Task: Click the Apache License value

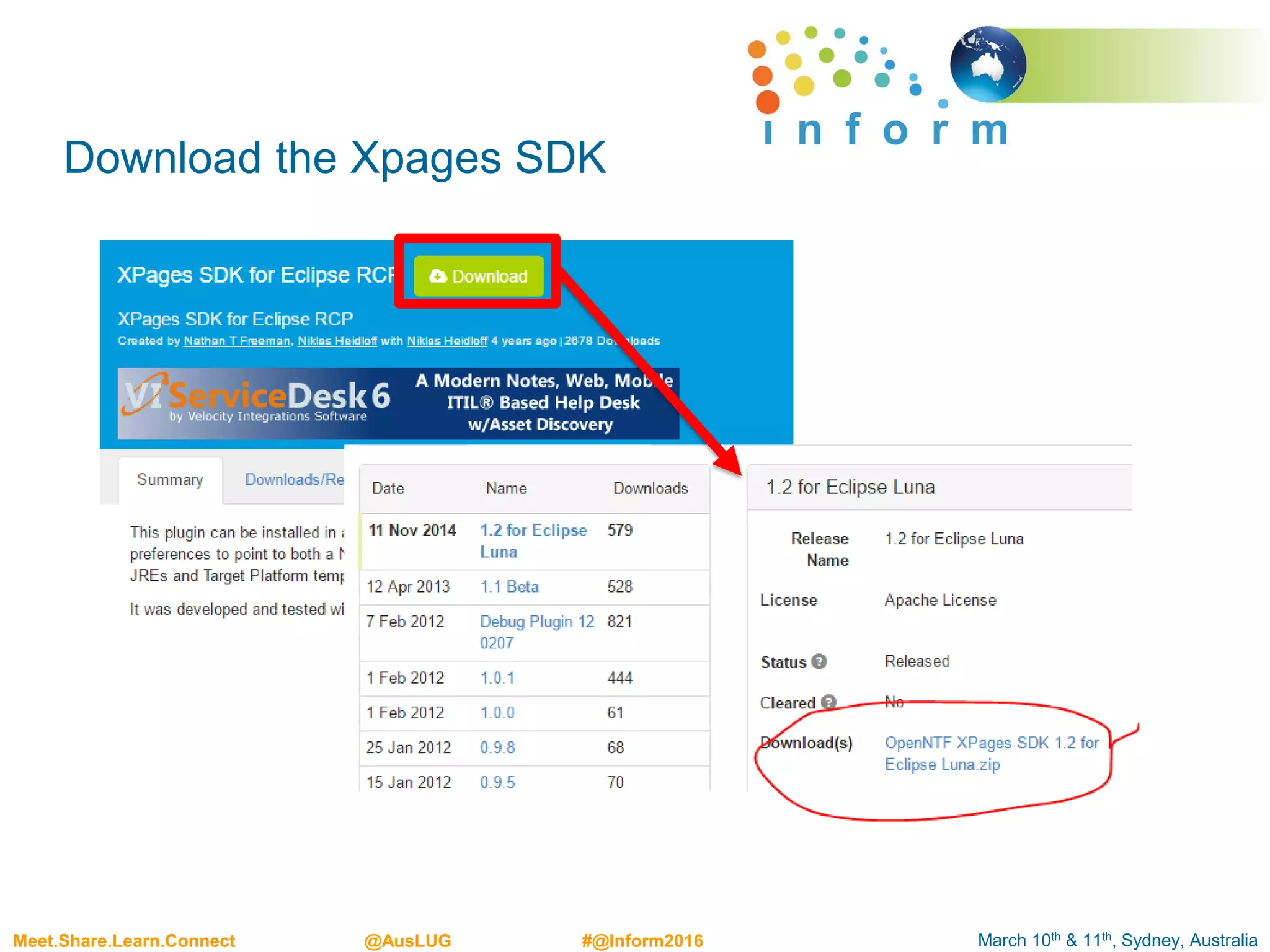Action: (940, 600)
